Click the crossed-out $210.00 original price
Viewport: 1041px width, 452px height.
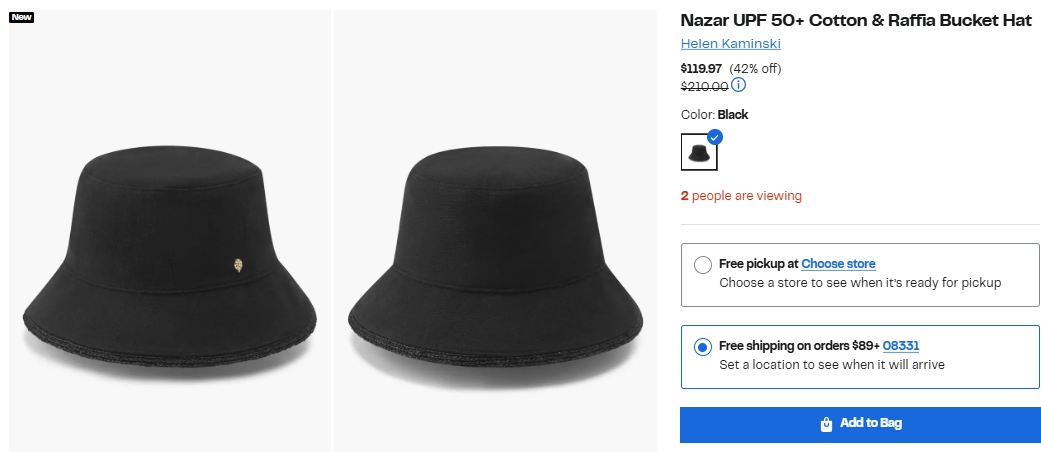click(x=704, y=86)
